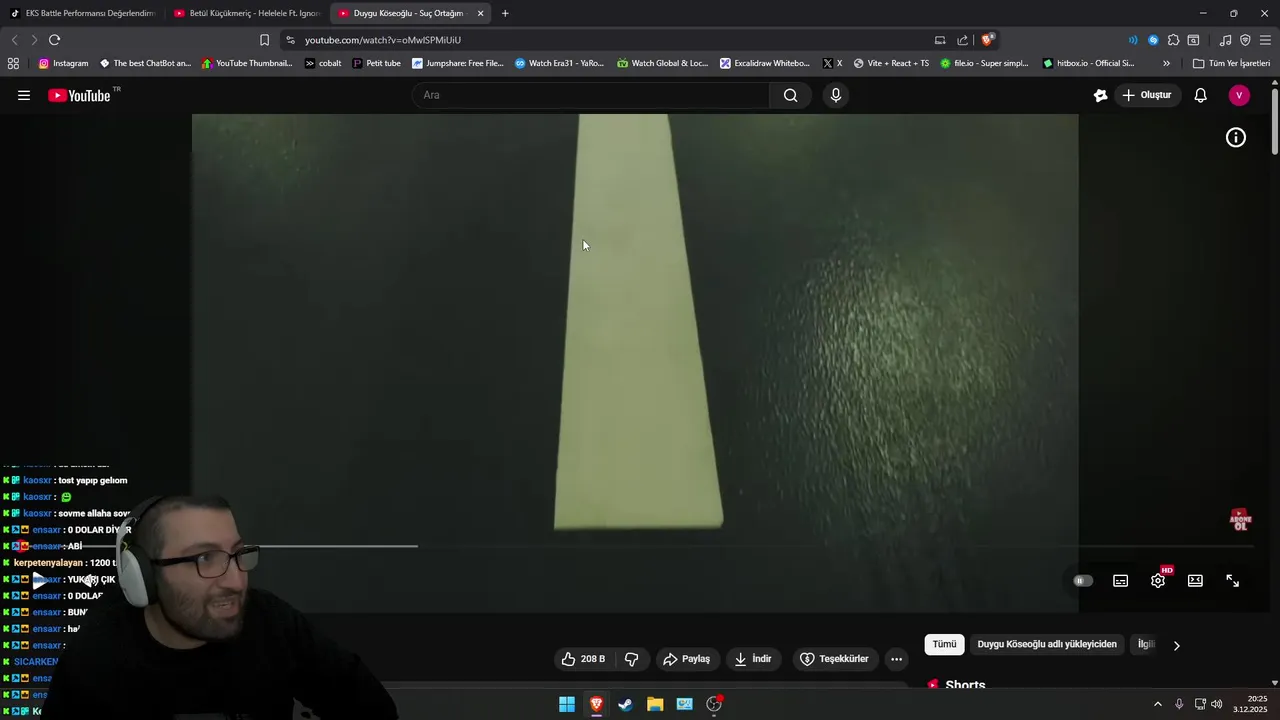
Task: Show the video info card icon
Action: pyautogui.click(x=1236, y=138)
